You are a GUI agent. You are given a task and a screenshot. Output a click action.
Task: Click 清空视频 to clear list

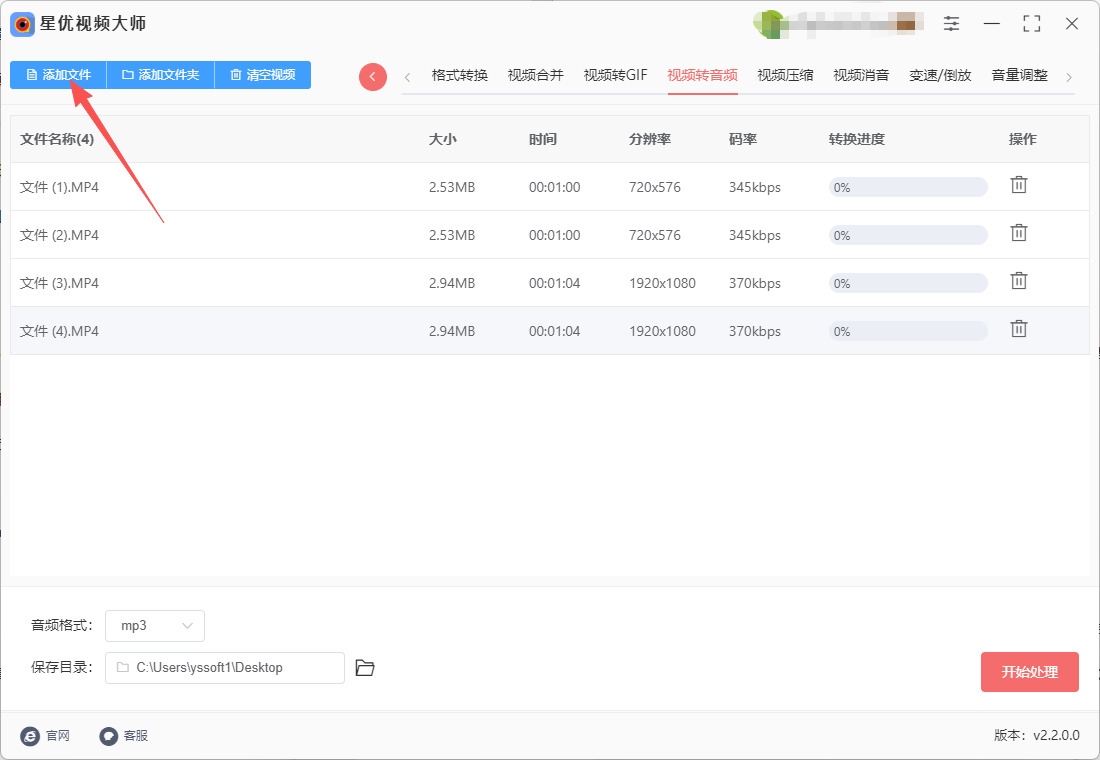[x=262, y=75]
